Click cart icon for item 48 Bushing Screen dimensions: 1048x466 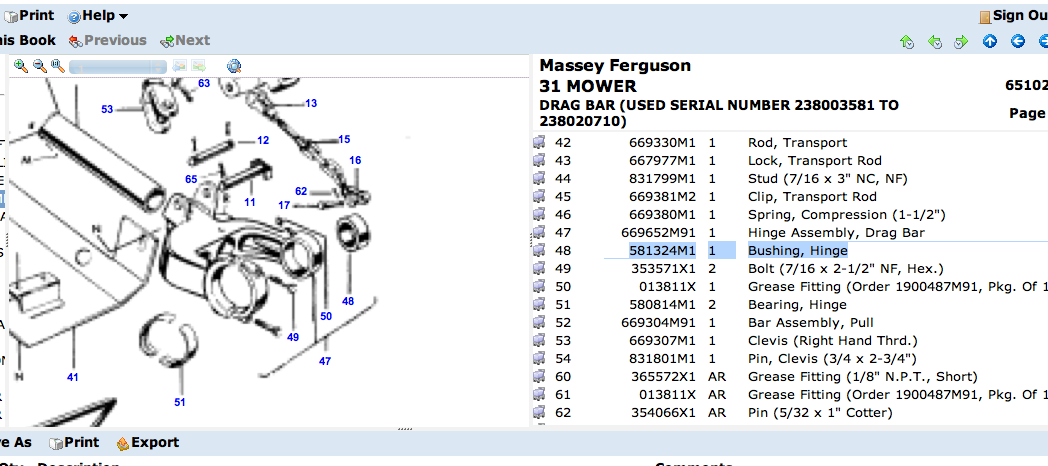539,251
